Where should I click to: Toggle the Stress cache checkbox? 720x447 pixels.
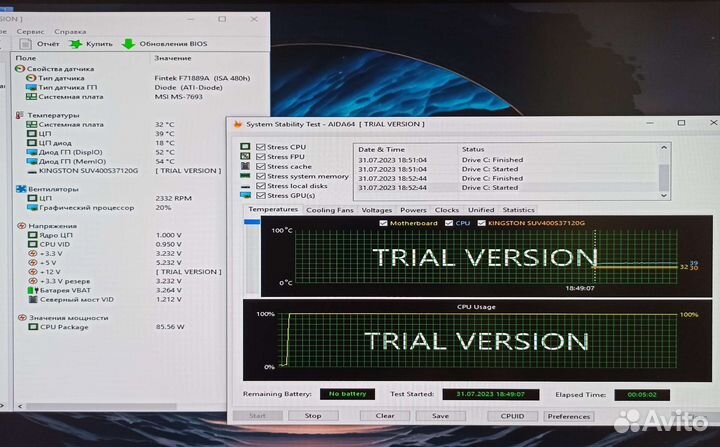[x=261, y=166]
